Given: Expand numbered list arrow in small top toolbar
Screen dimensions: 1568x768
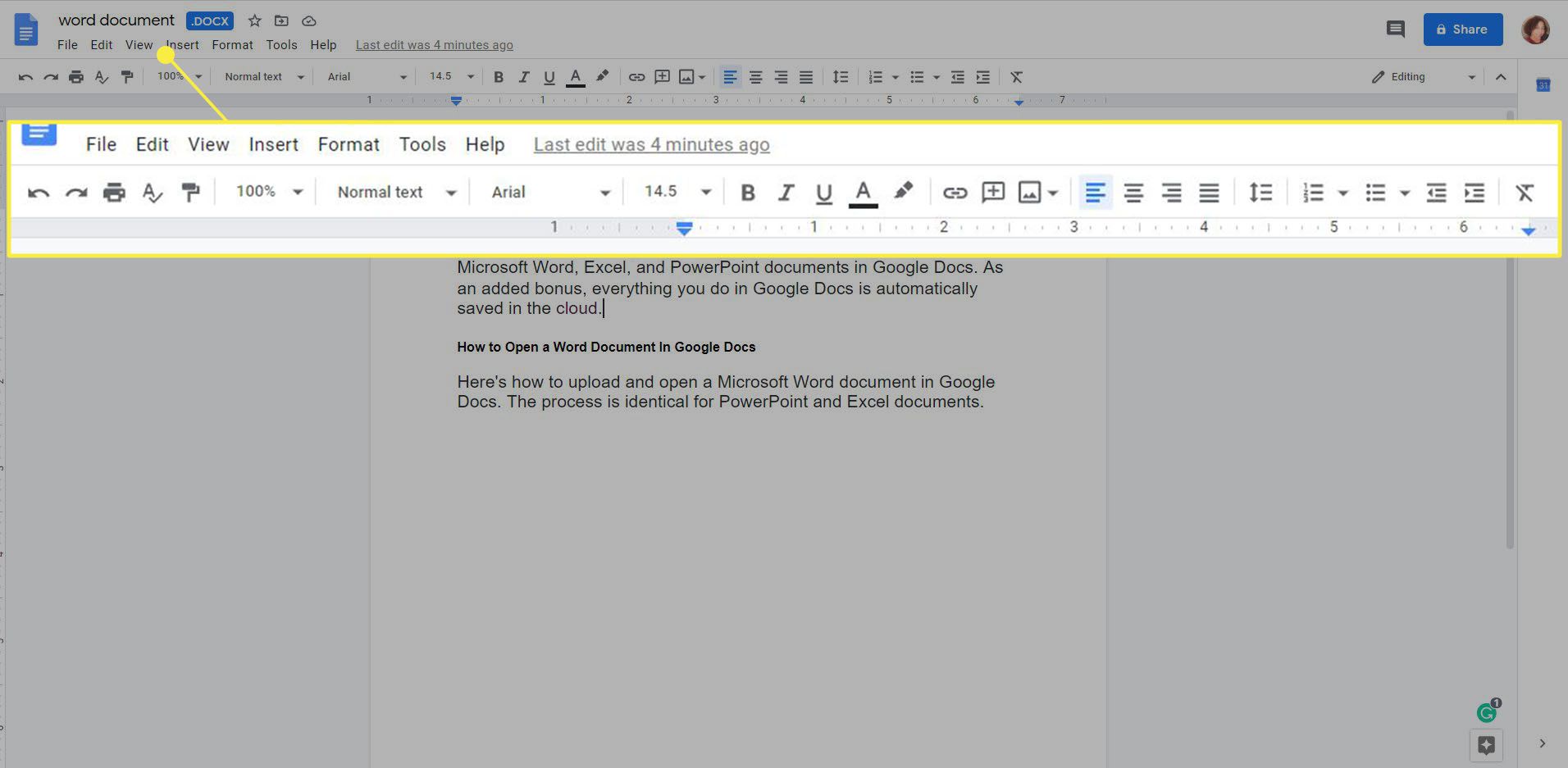Looking at the screenshot, I should point(895,77).
